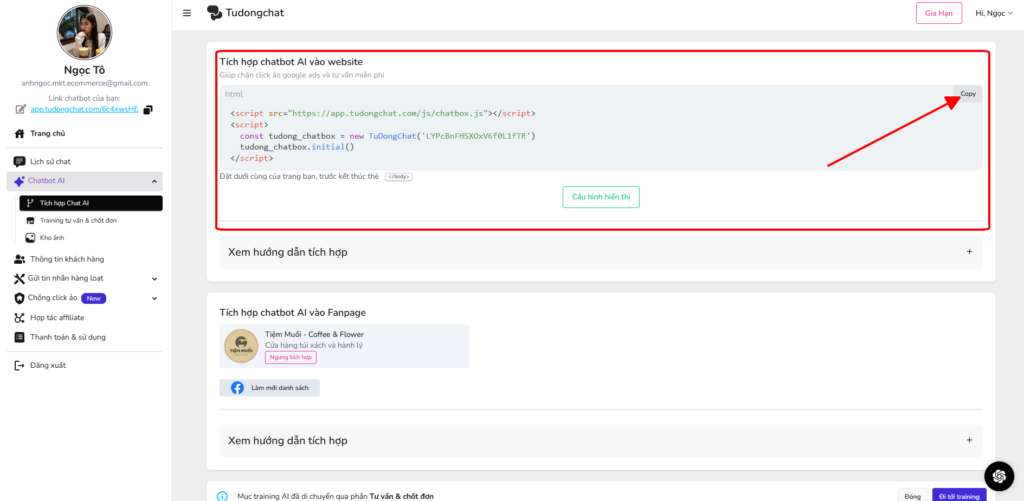The width and height of the screenshot is (1024, 501).
Task: Click the Hợp tác affiliate icon
Action: tap(20, 317)
